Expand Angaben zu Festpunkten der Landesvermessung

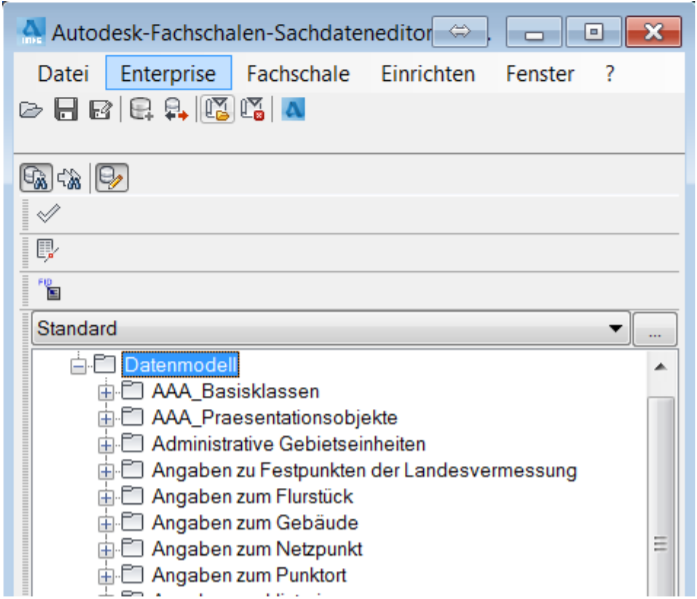tap(106, 471)
